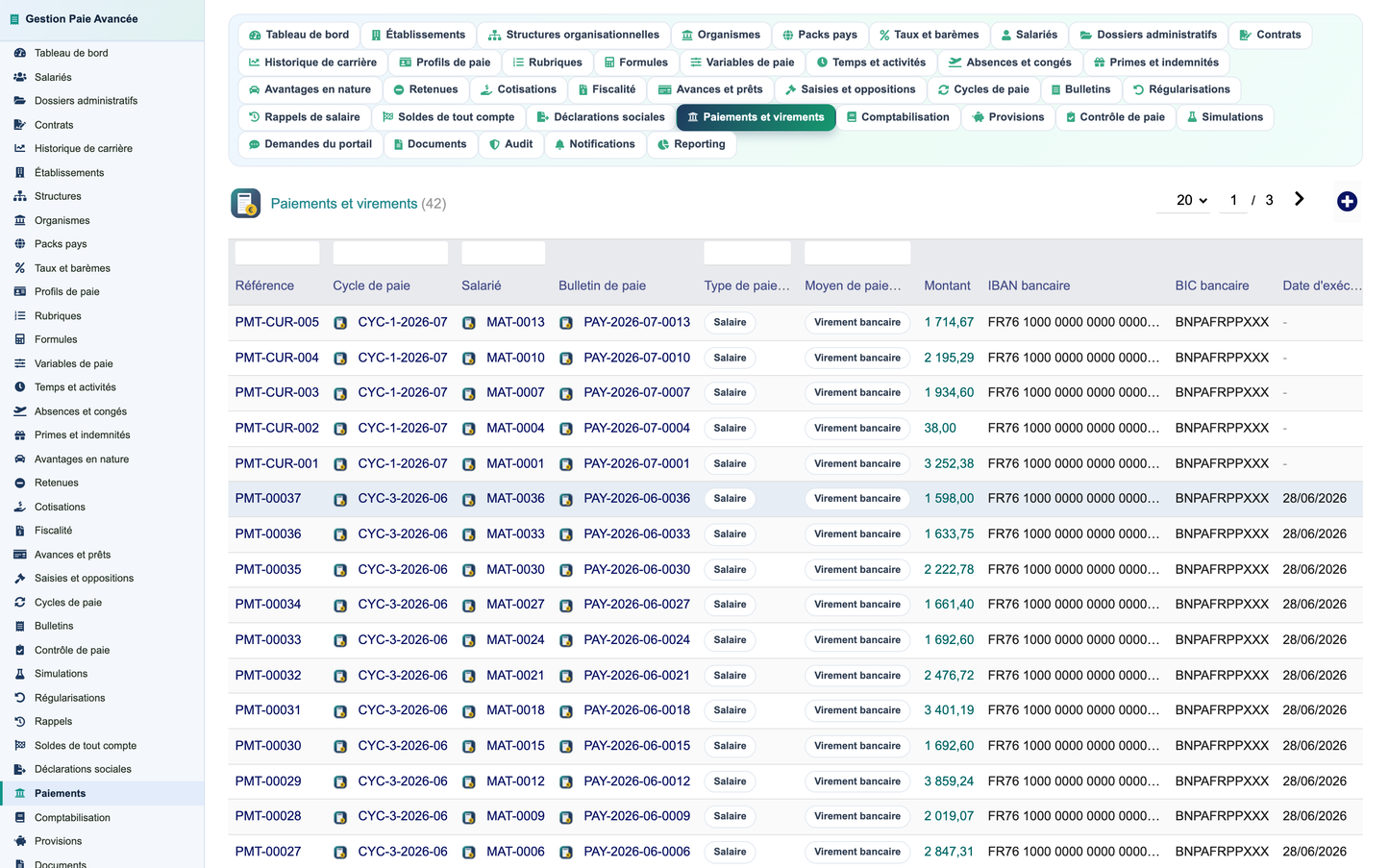Open payment reference PMT-00031

pos(268,710)
